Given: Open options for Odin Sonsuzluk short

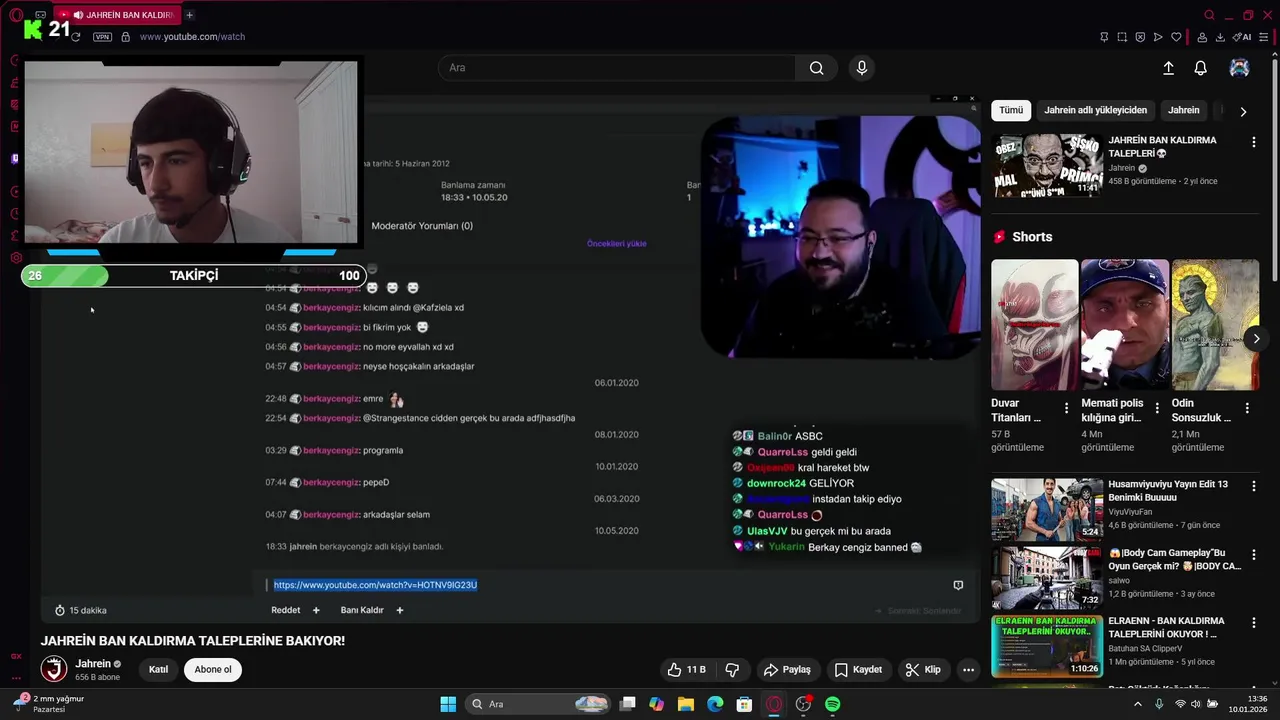Looking at the screenshot, I should point(1247,408).
